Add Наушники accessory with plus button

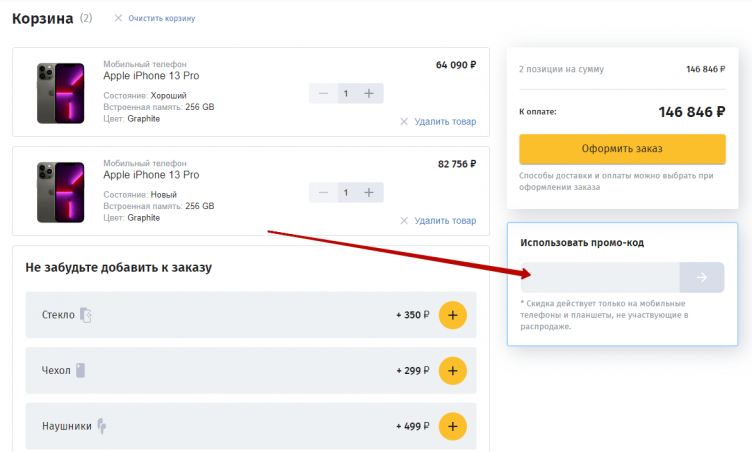click(452, 427)
